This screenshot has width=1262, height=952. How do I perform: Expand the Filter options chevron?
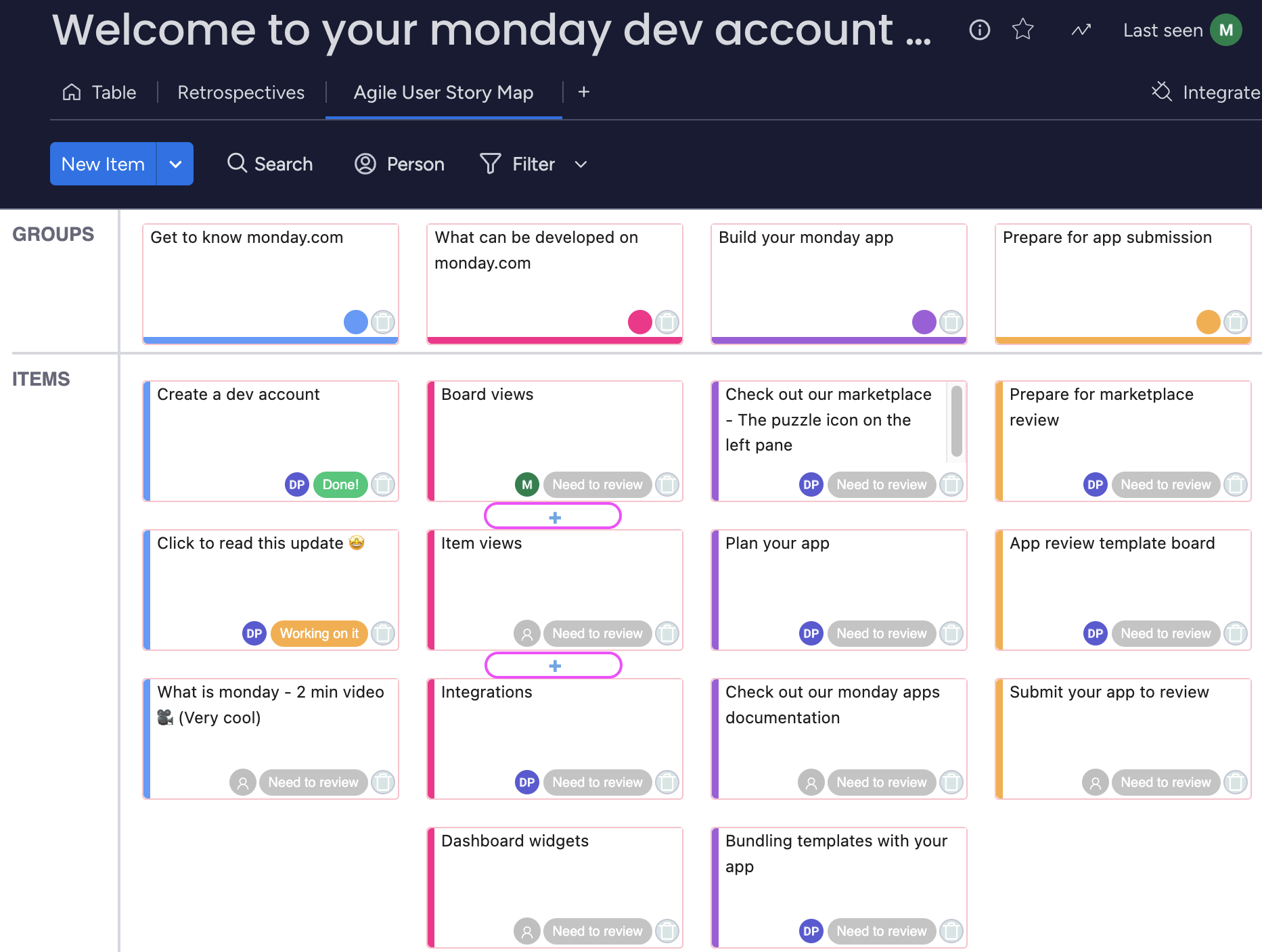[x=581, y=164]
